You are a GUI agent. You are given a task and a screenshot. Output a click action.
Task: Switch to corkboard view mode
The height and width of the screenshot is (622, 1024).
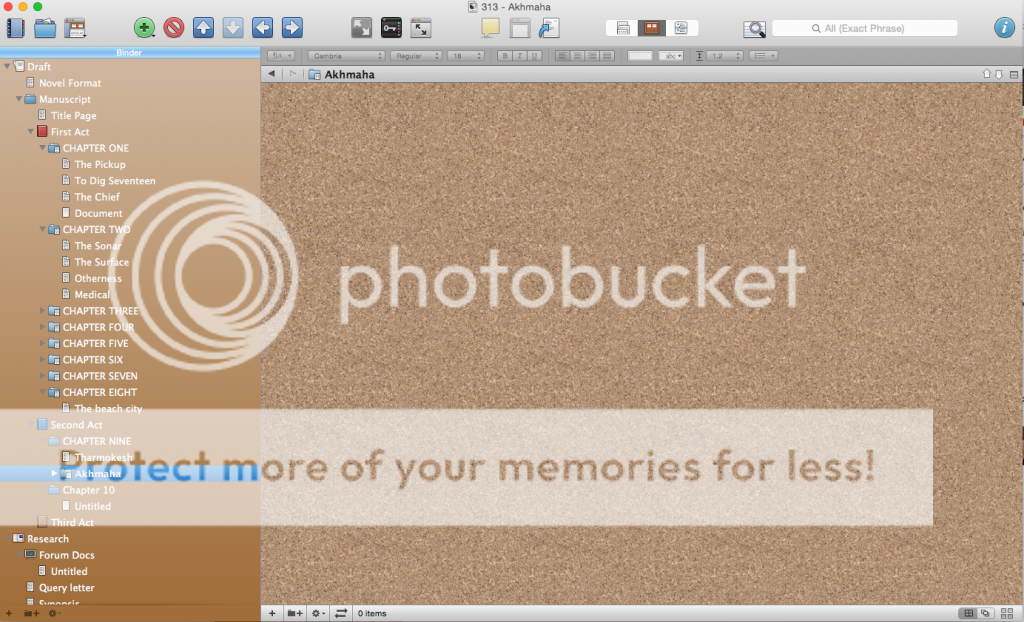point(651,28)
